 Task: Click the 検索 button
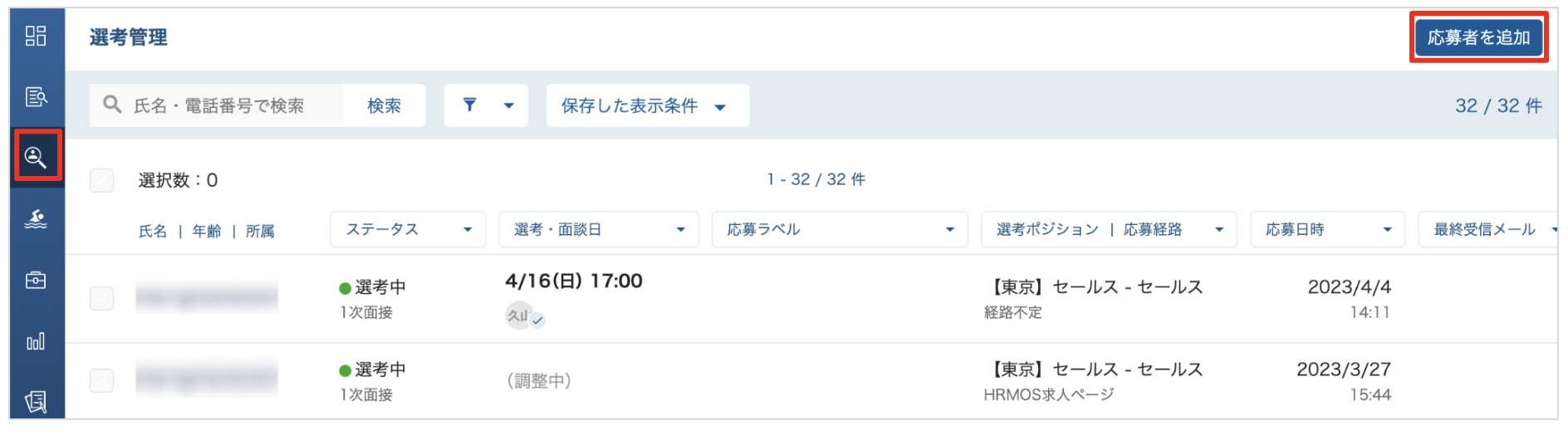pyautogui.click(x=385, y=105)
